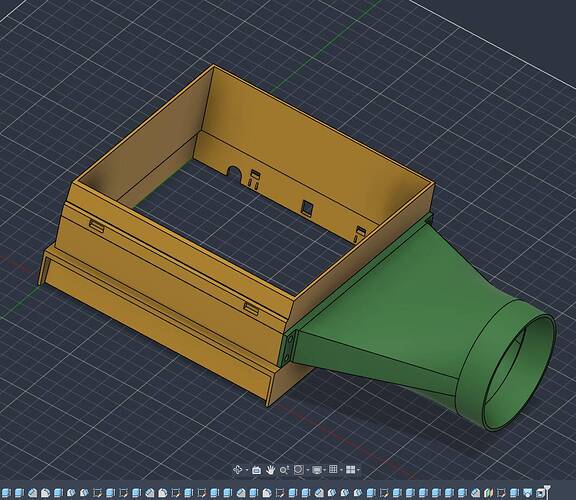Expand the Grid and Snaps dropdown arrow
This screenshot has height=500, width=576.
click(x=341, y=470)
